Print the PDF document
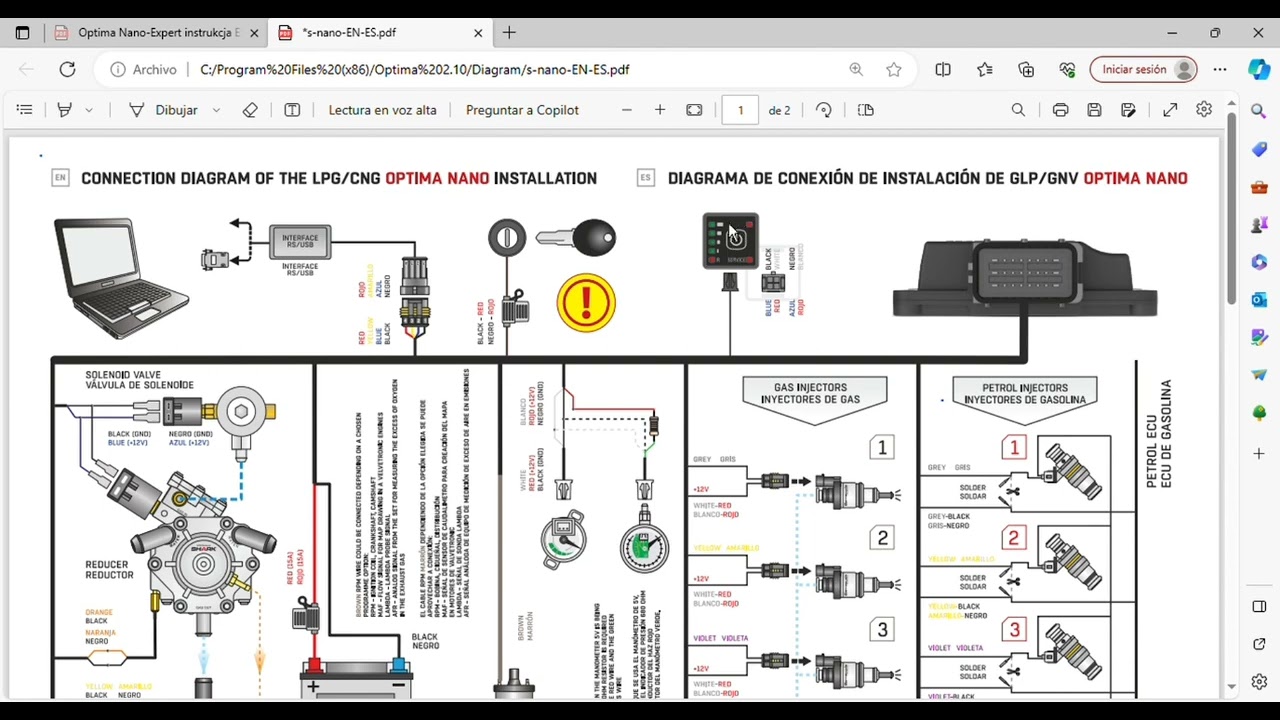Screen dimensions: 1280x720 (1060, 110)
